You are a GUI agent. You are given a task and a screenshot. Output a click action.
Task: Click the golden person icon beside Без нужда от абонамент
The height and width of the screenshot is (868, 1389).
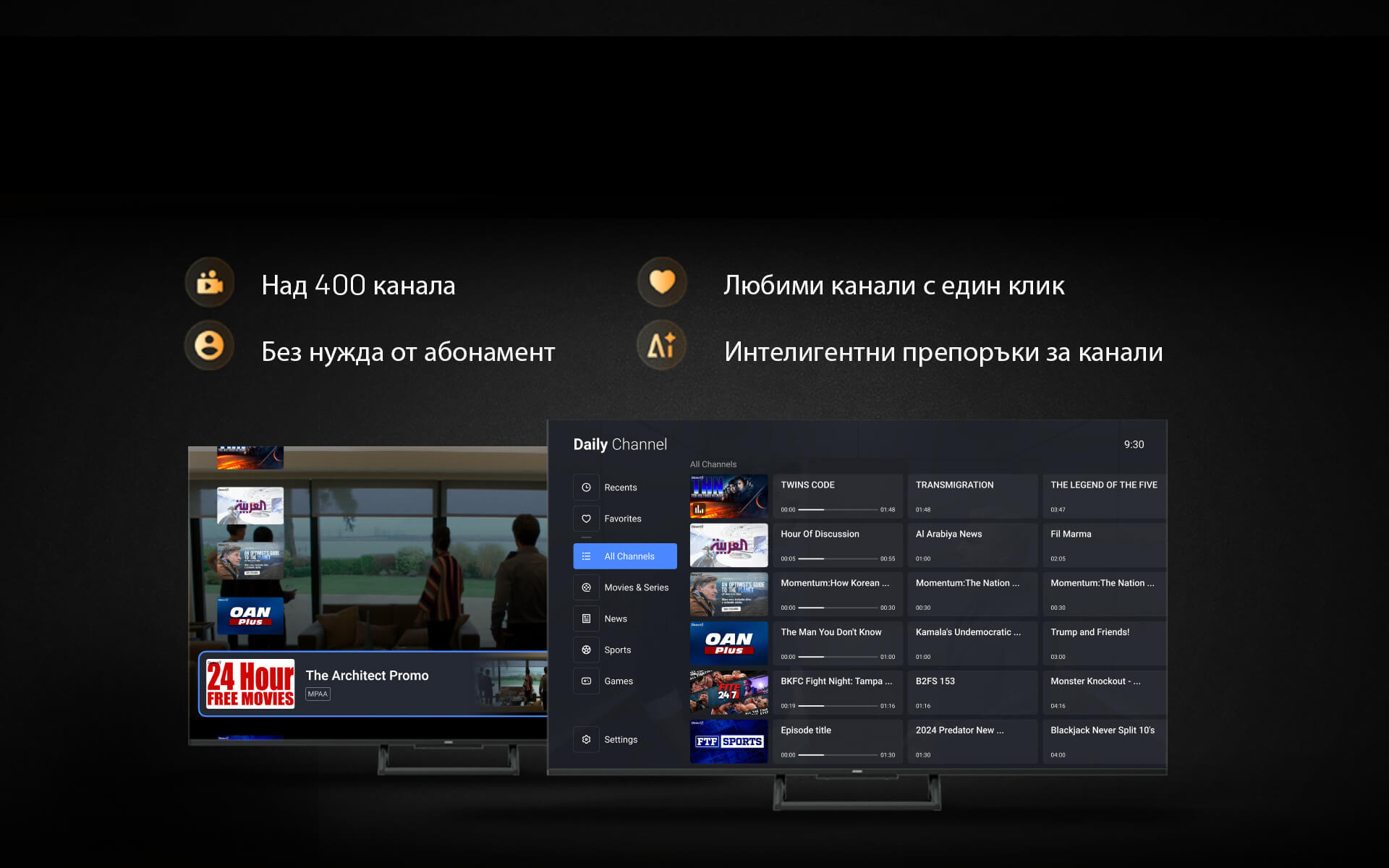[x=209, y=346]
